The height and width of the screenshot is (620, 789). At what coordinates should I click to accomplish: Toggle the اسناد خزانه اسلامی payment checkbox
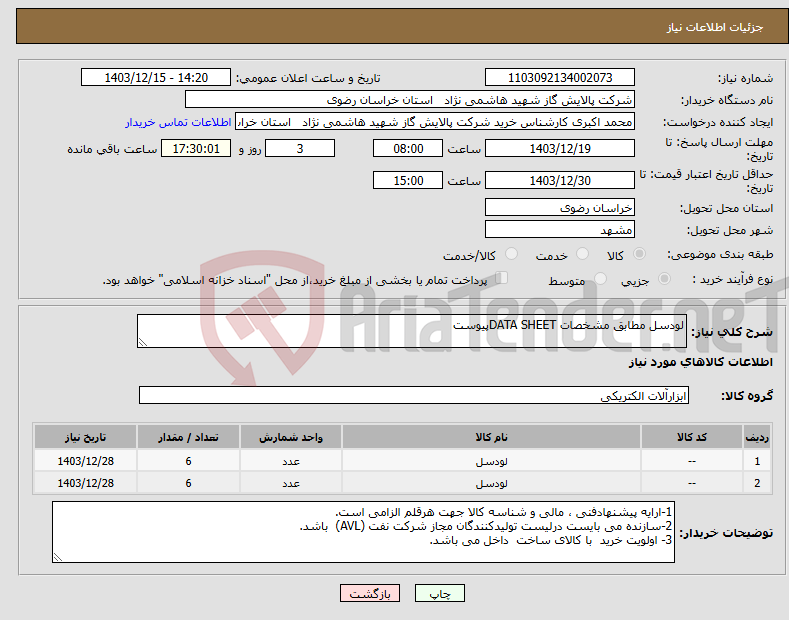coord(502,277)
